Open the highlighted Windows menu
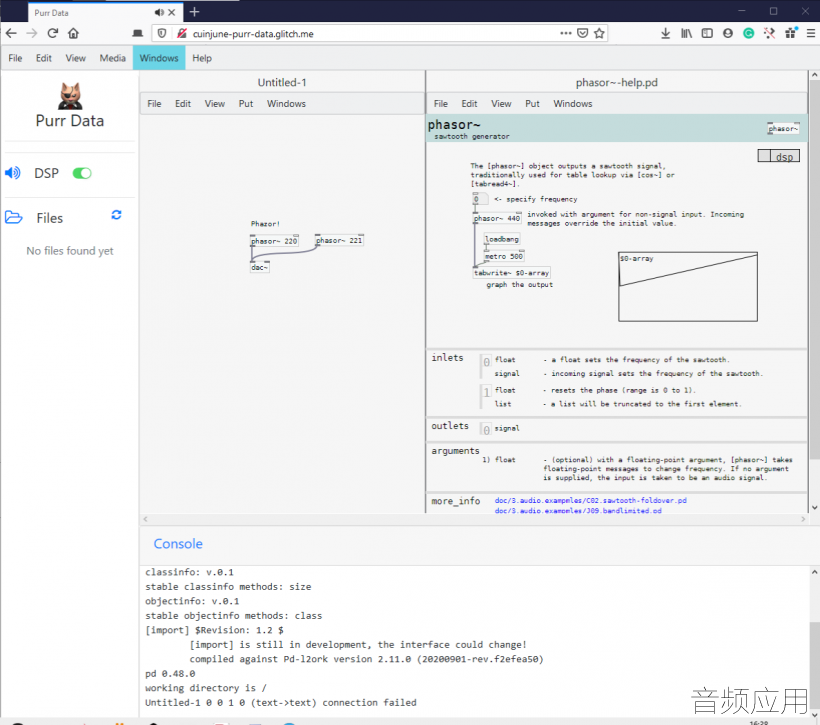Viewport: 820px width, 725px height. pos(159,58)
